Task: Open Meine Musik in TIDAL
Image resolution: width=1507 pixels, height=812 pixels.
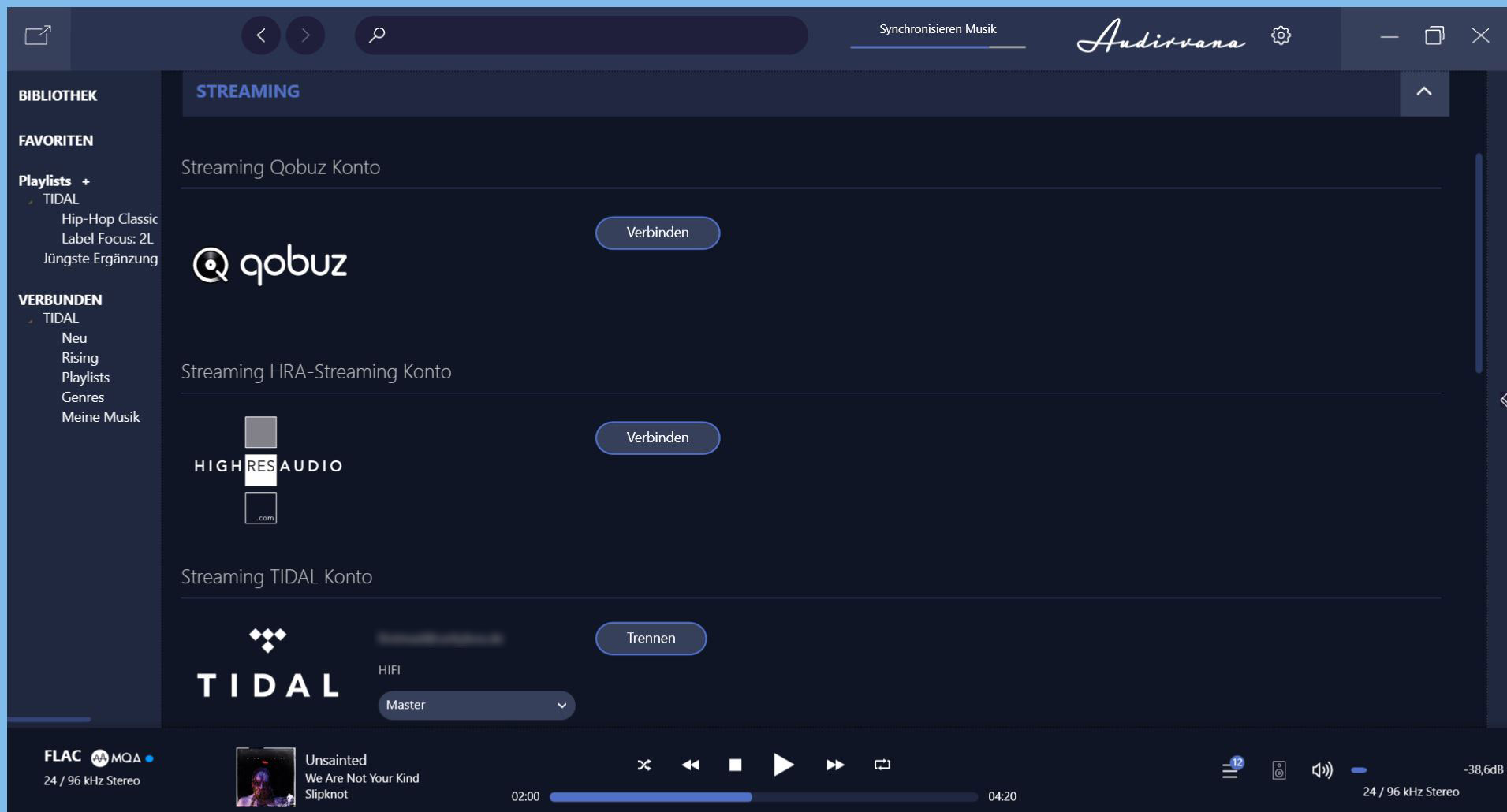Action: (100, 416)
